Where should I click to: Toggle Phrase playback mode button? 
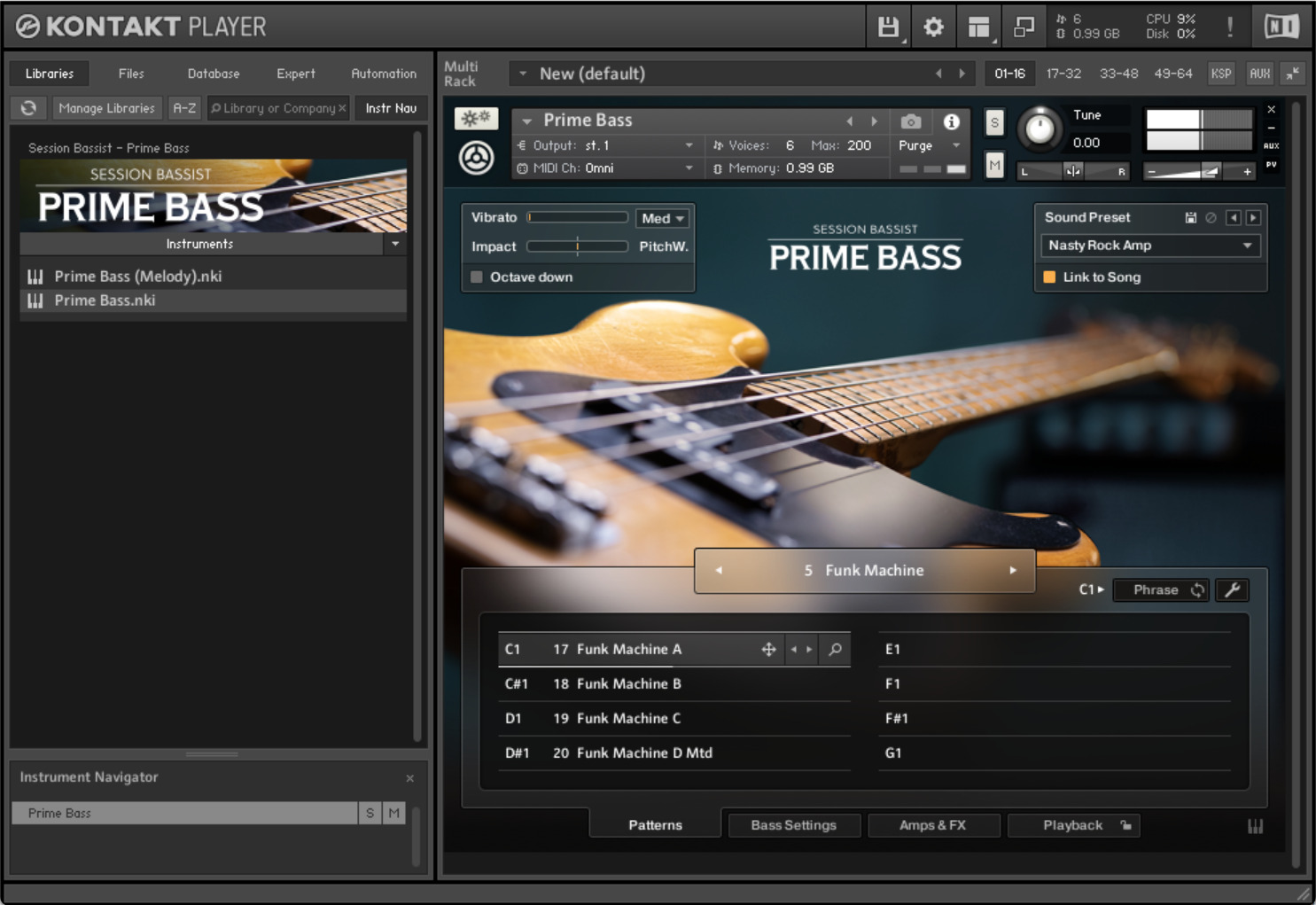[x=1161, y=590]
